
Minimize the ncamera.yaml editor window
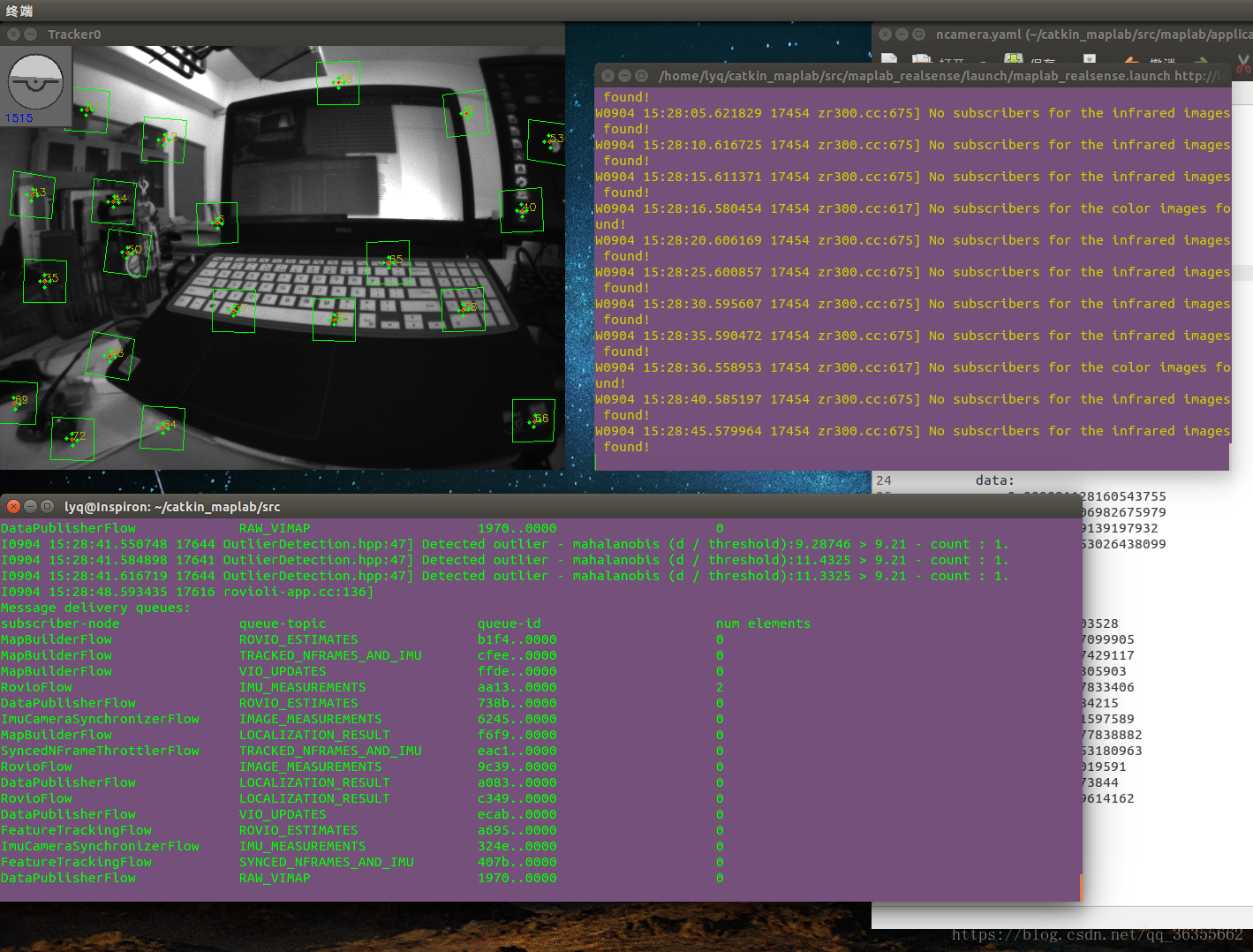coord(902,34)
